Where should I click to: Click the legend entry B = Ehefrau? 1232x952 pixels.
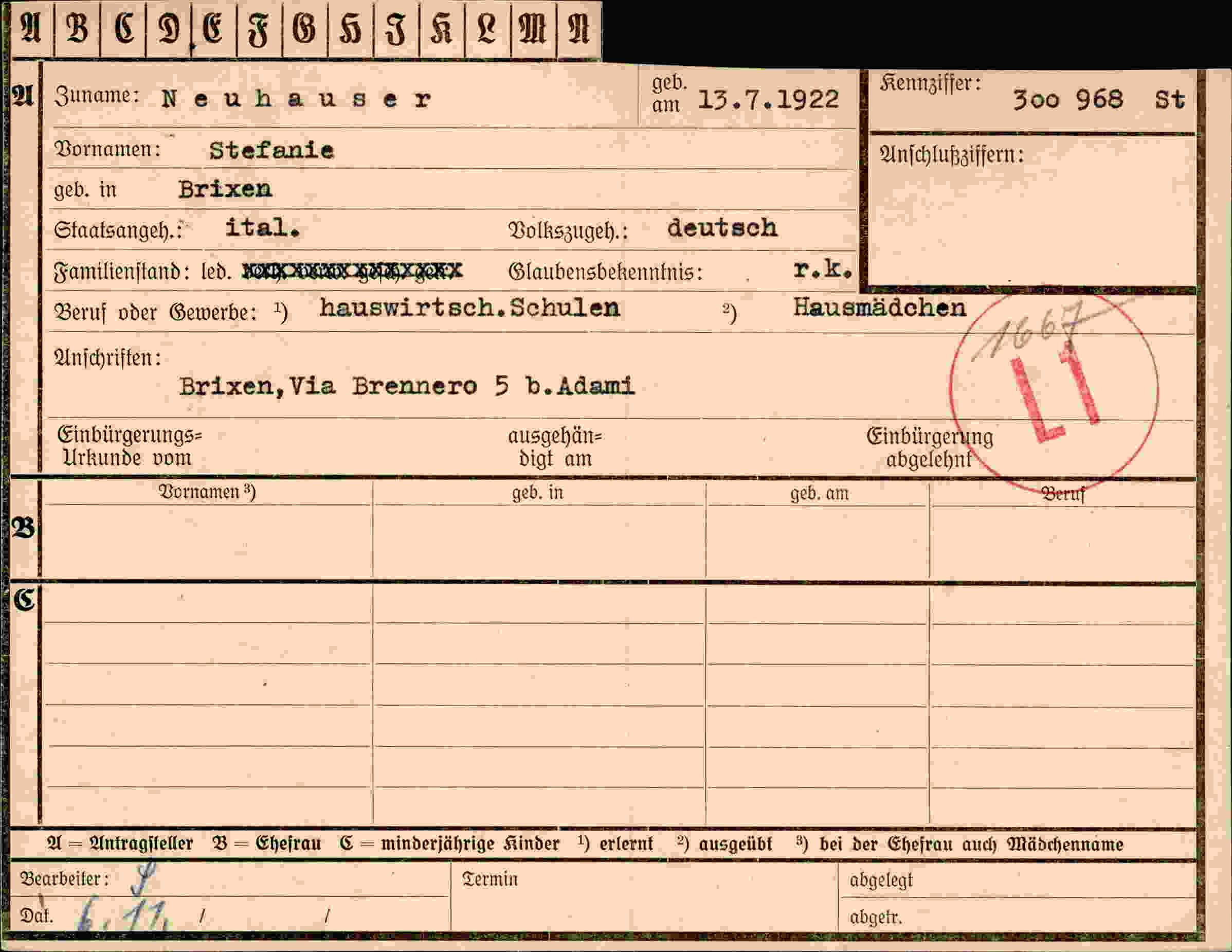[267, 844]
